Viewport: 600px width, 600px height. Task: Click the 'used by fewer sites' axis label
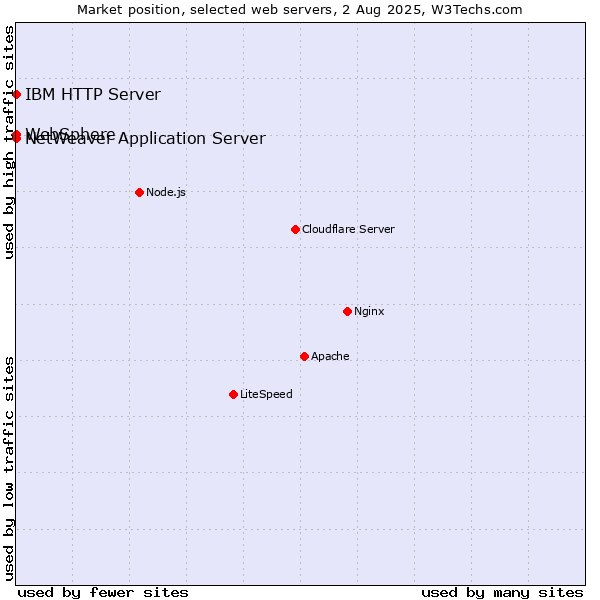click(x=103, y=593)
